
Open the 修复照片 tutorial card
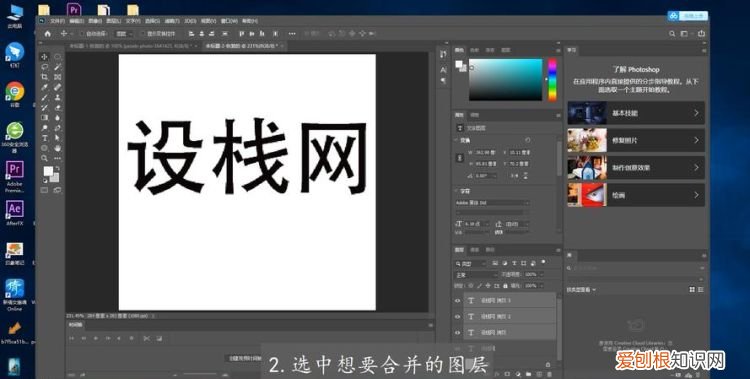(636, 141)
